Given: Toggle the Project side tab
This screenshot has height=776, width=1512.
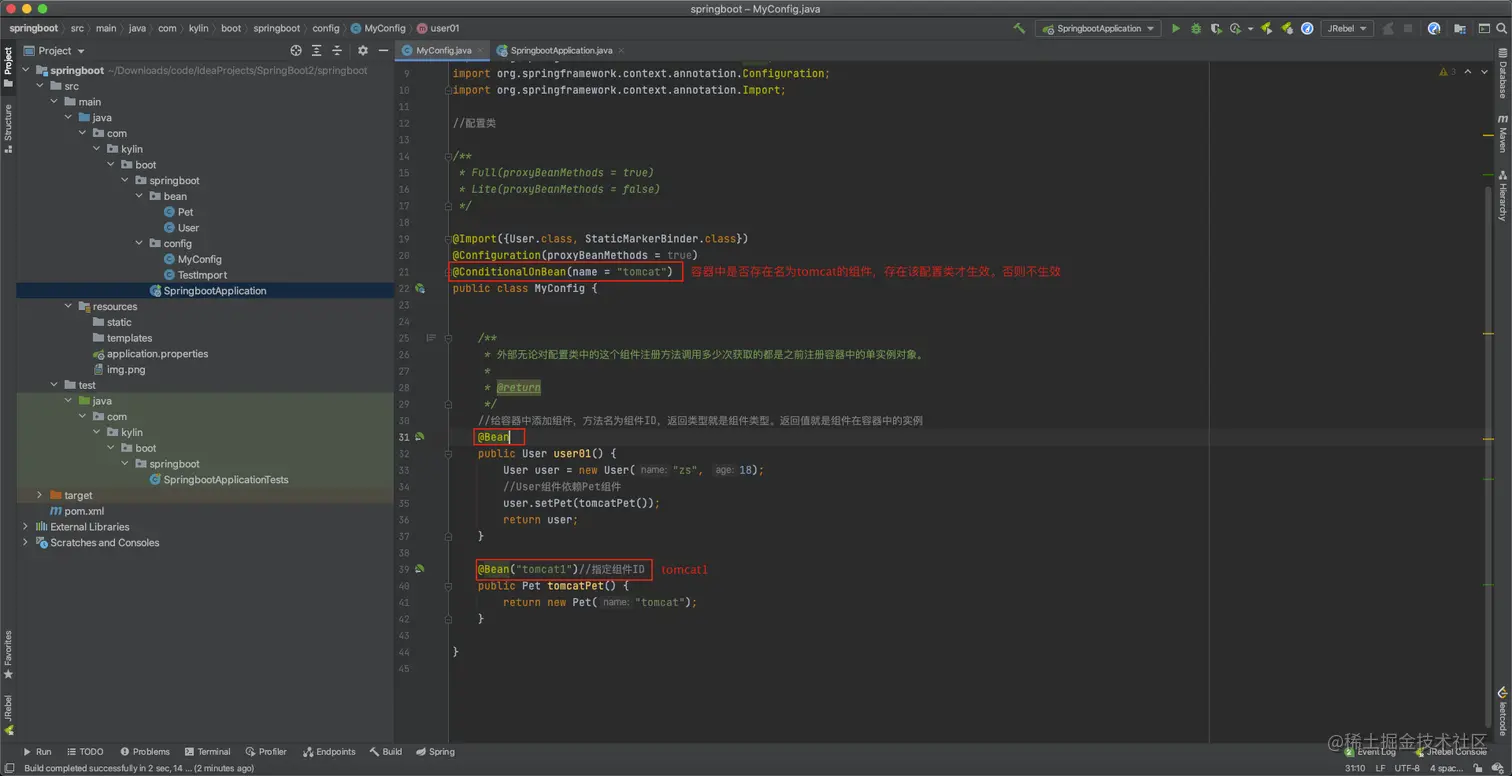Looking at the screenshot, I should pos(8,67).
